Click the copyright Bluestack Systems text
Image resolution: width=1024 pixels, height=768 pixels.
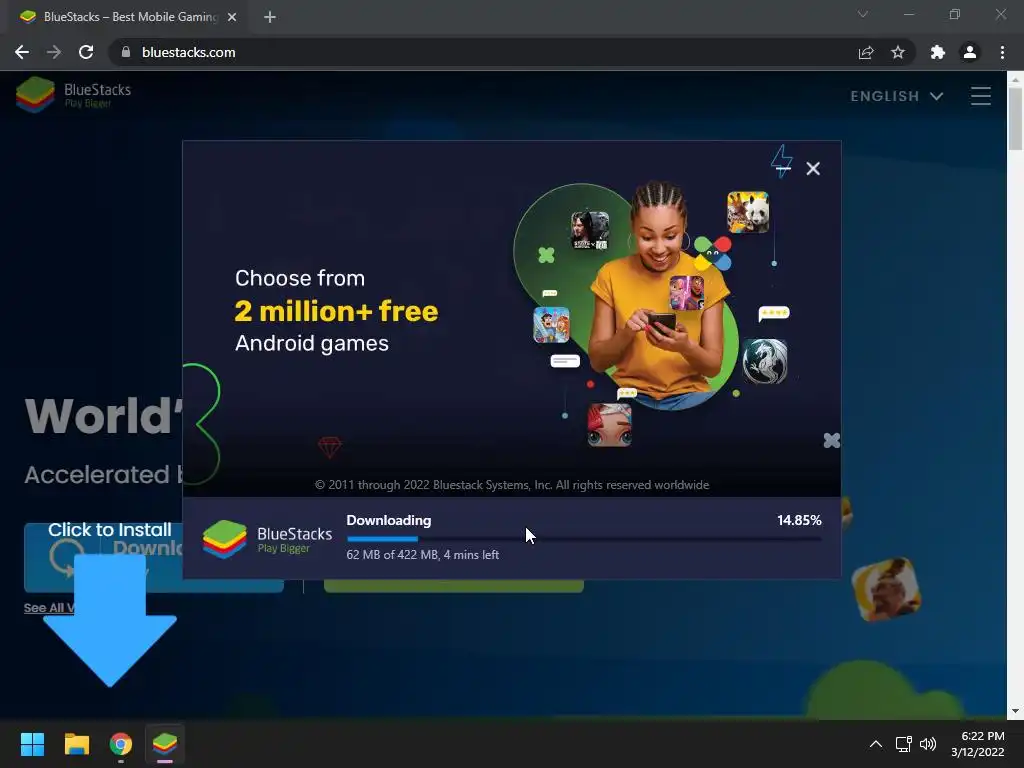click(512, 485)
